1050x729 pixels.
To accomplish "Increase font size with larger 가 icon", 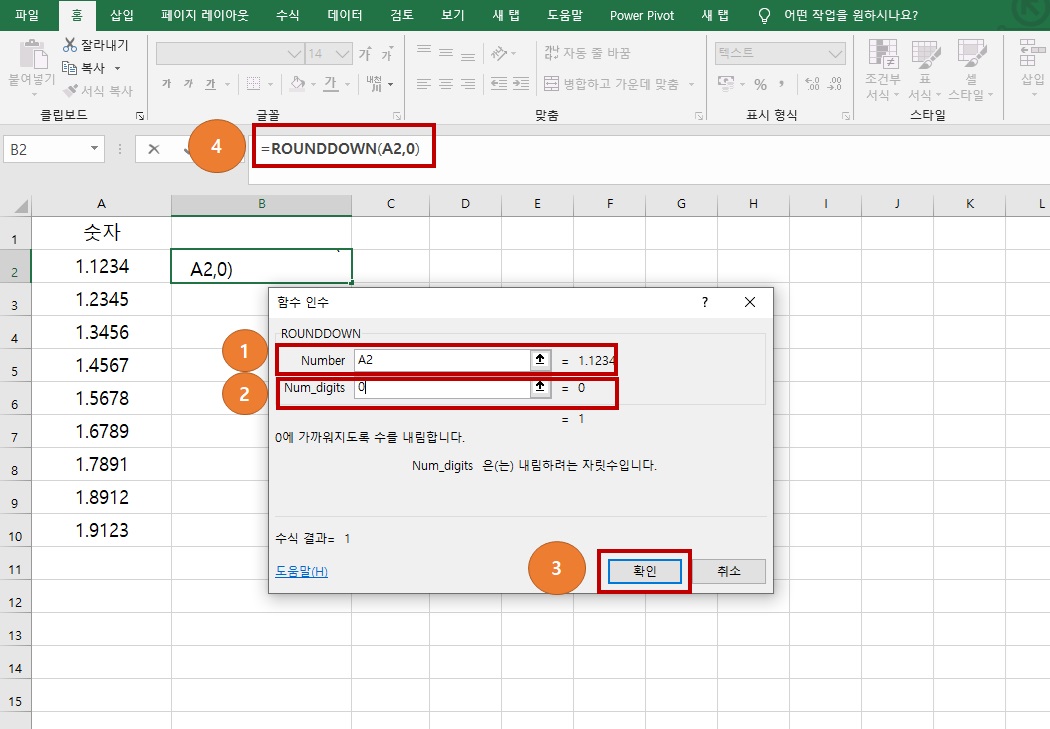I will coord(365,54).
